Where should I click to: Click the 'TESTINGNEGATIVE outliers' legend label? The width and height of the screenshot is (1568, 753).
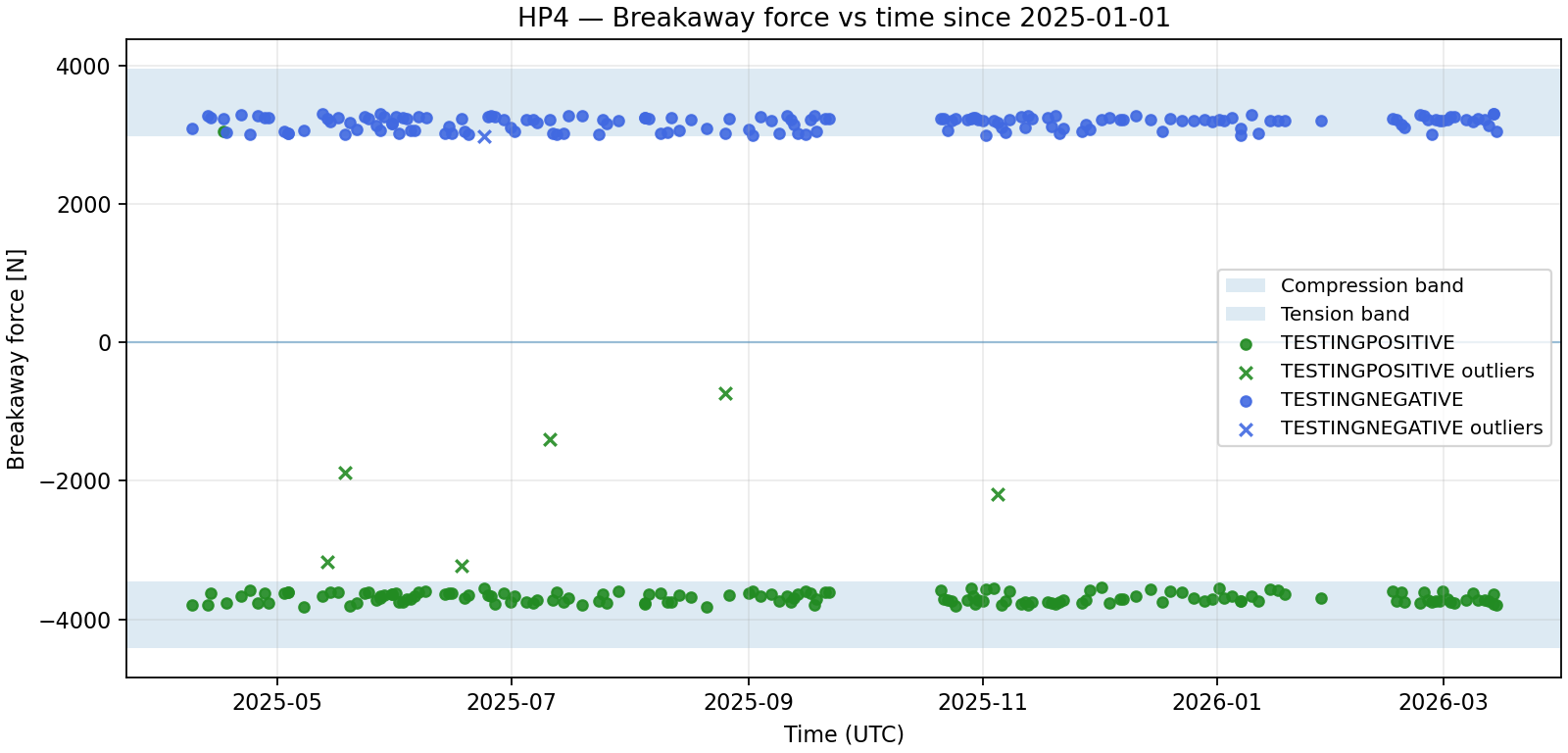1411,428
